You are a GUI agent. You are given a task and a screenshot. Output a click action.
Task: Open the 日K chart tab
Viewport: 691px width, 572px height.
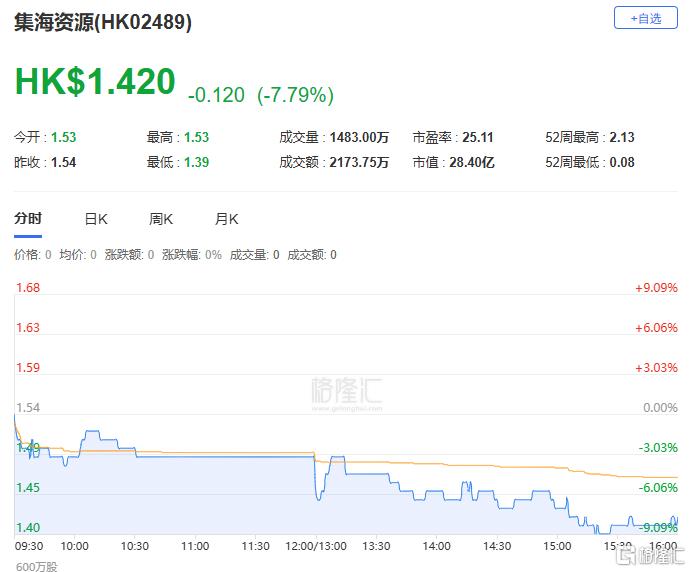[x=96, y=219]
